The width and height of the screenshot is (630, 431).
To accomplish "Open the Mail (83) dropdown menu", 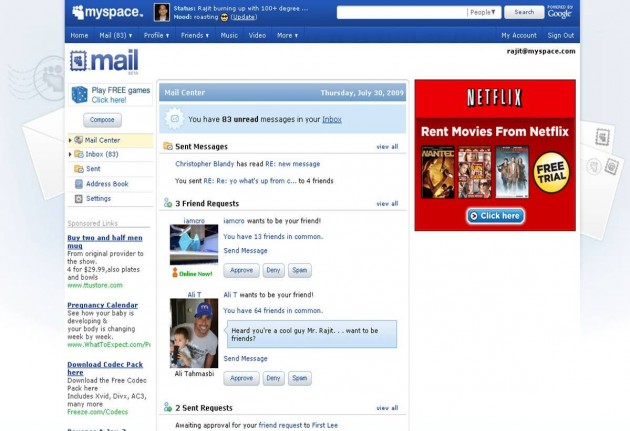I will [116, 35].
